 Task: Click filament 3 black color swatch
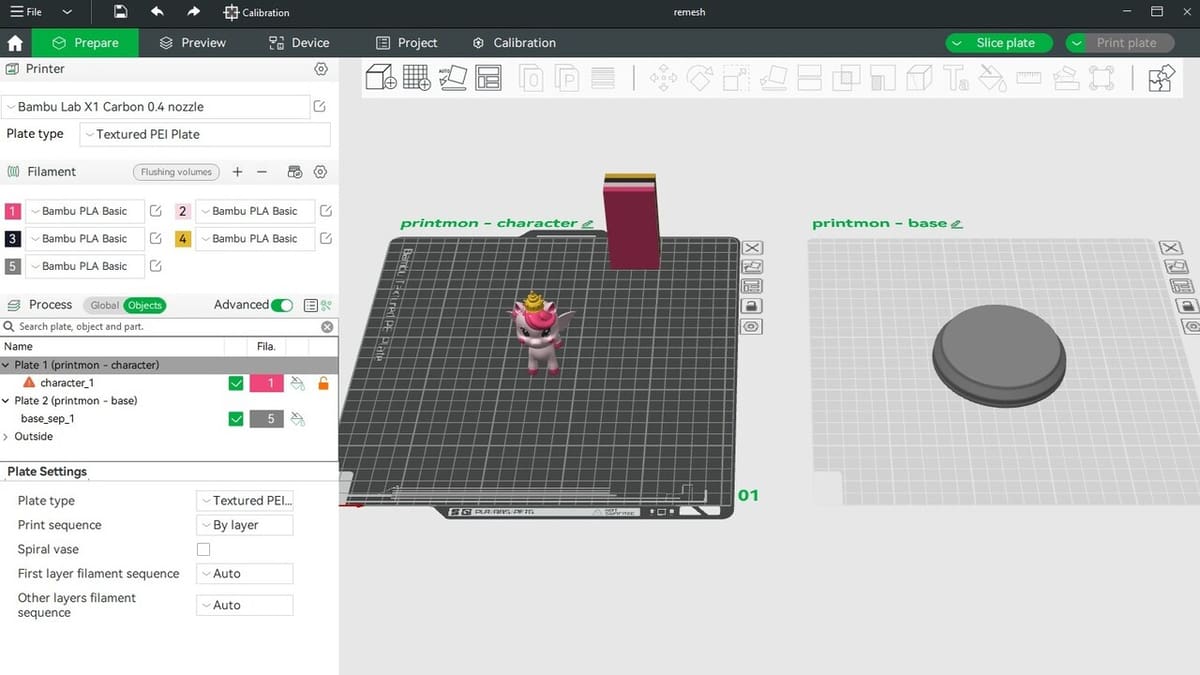pos(12,238)
